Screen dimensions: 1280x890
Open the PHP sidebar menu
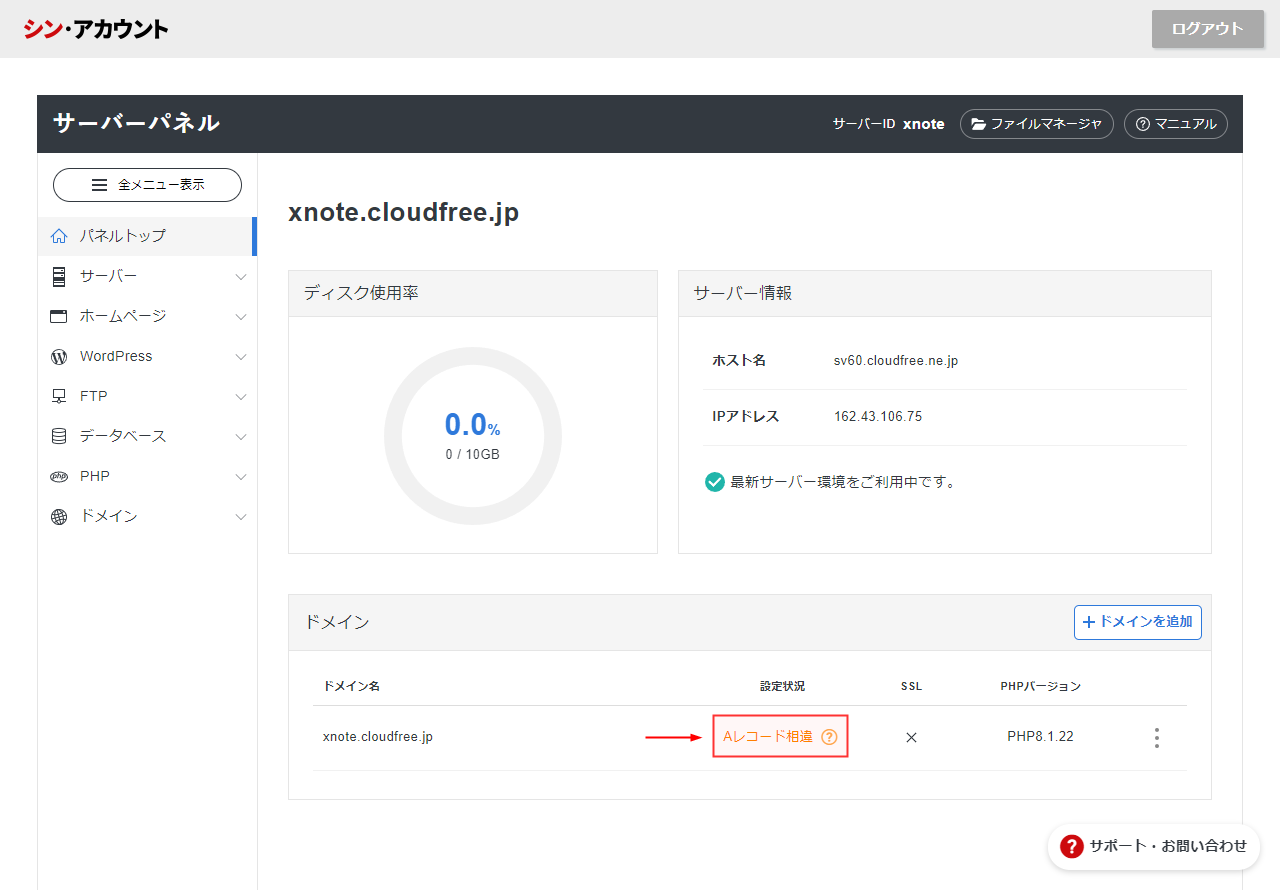pos(147,476)
